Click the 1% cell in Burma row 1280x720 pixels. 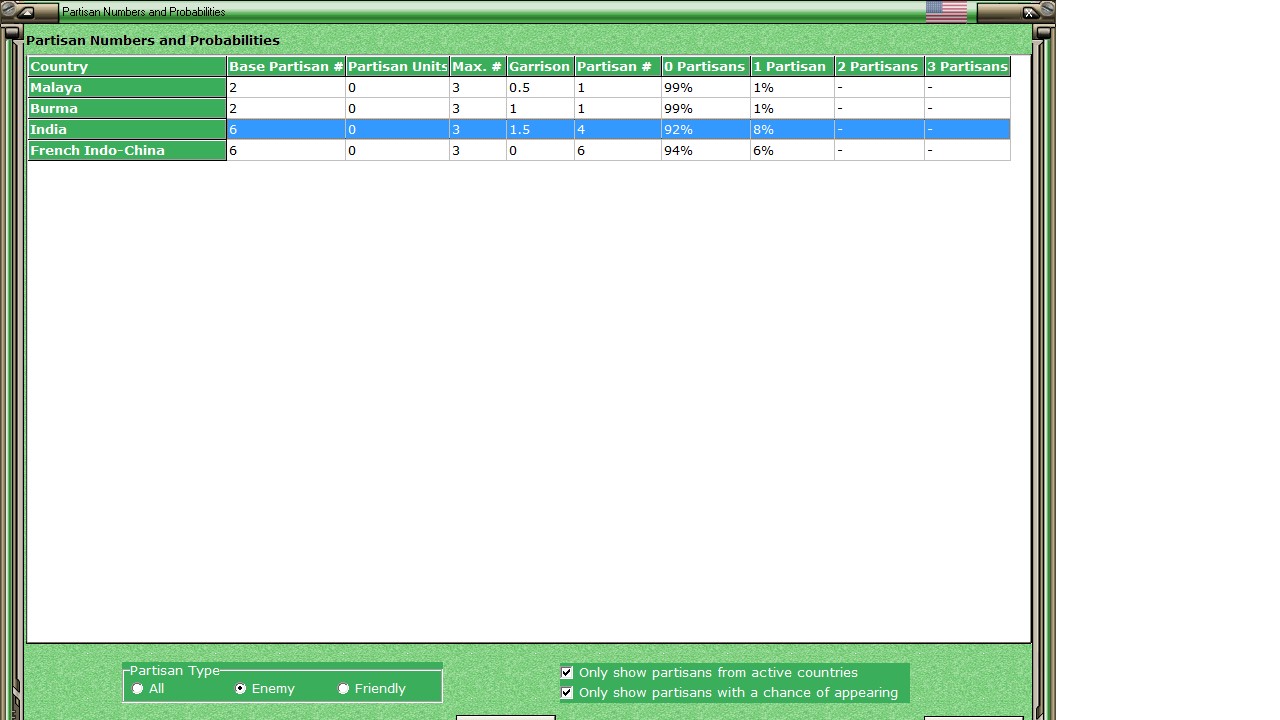792,108
